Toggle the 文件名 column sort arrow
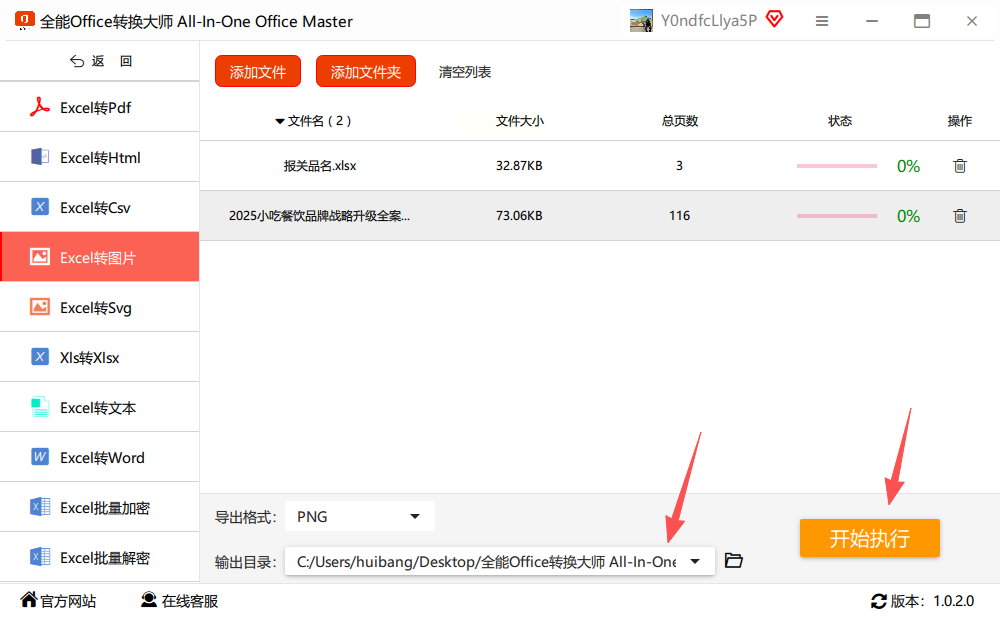1000x617 pixels. (279, 121)
